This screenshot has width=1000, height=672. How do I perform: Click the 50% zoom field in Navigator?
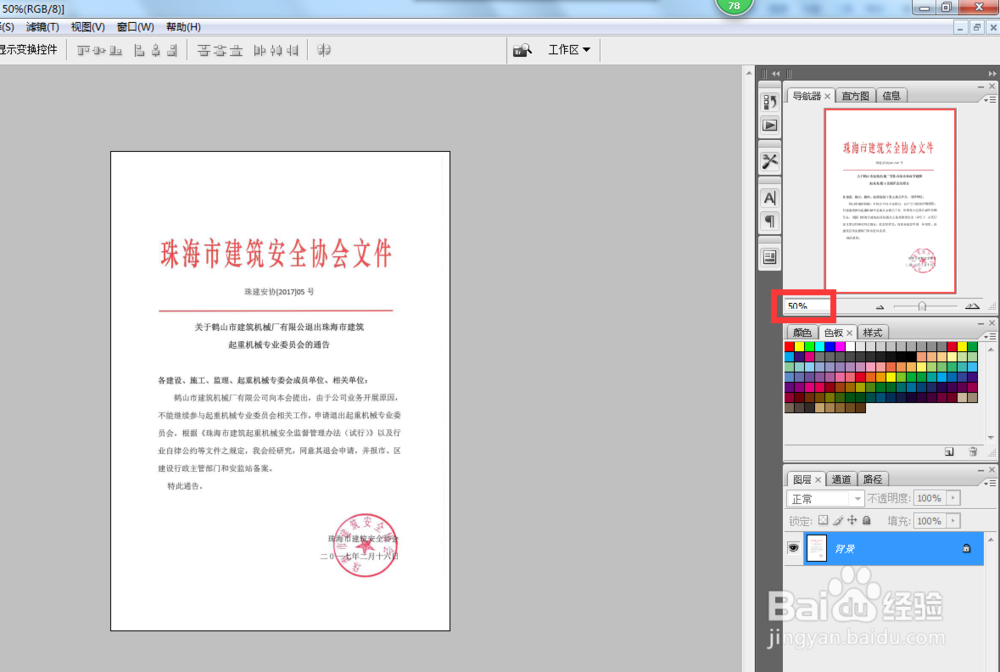point(807,306)
